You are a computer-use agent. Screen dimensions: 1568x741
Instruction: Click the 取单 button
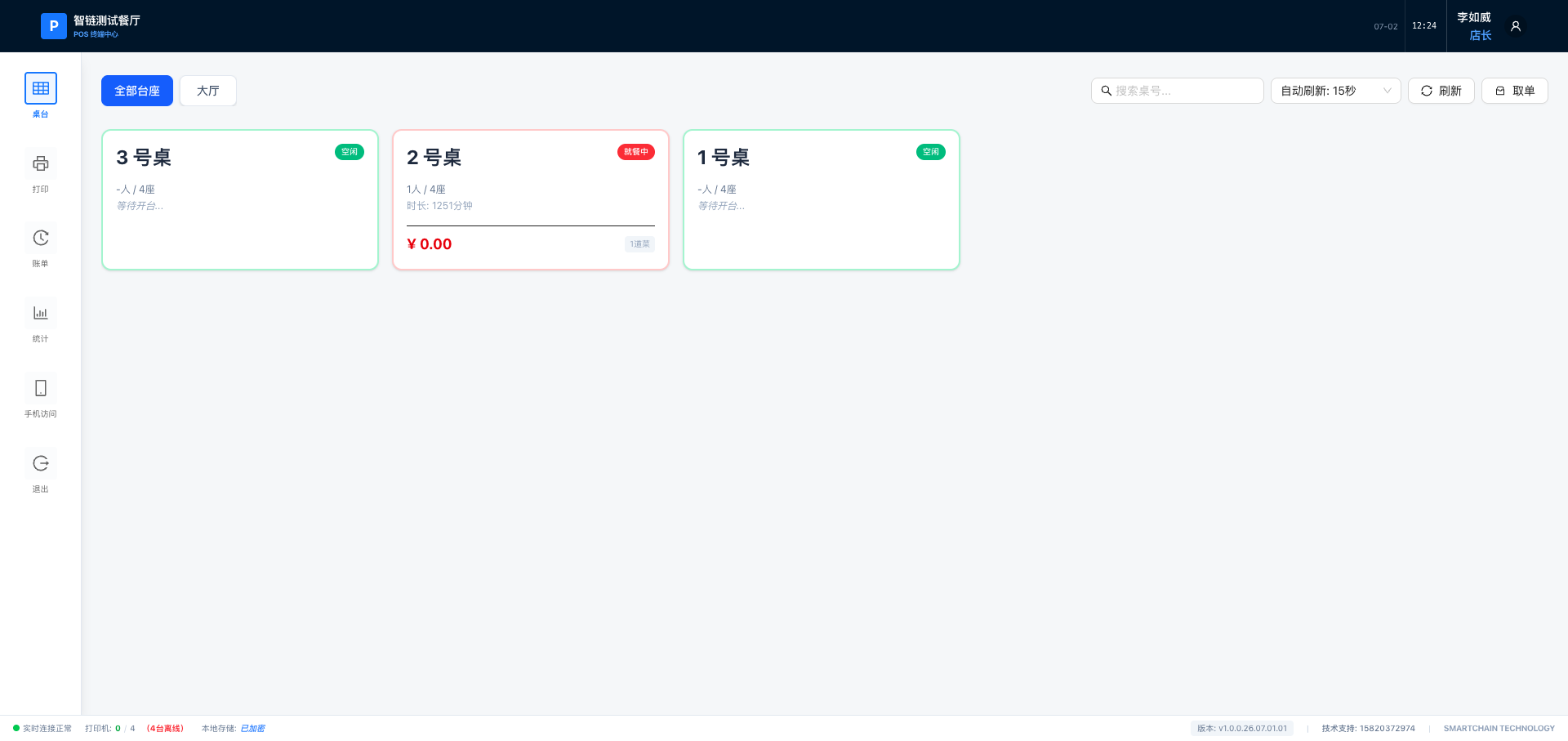point(1515,91)
